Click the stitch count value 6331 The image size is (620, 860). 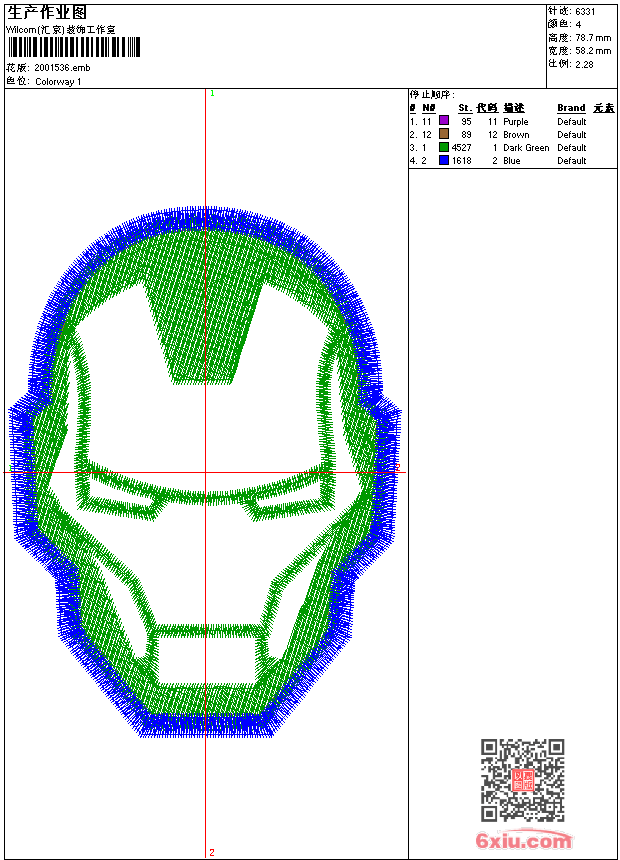585,11
